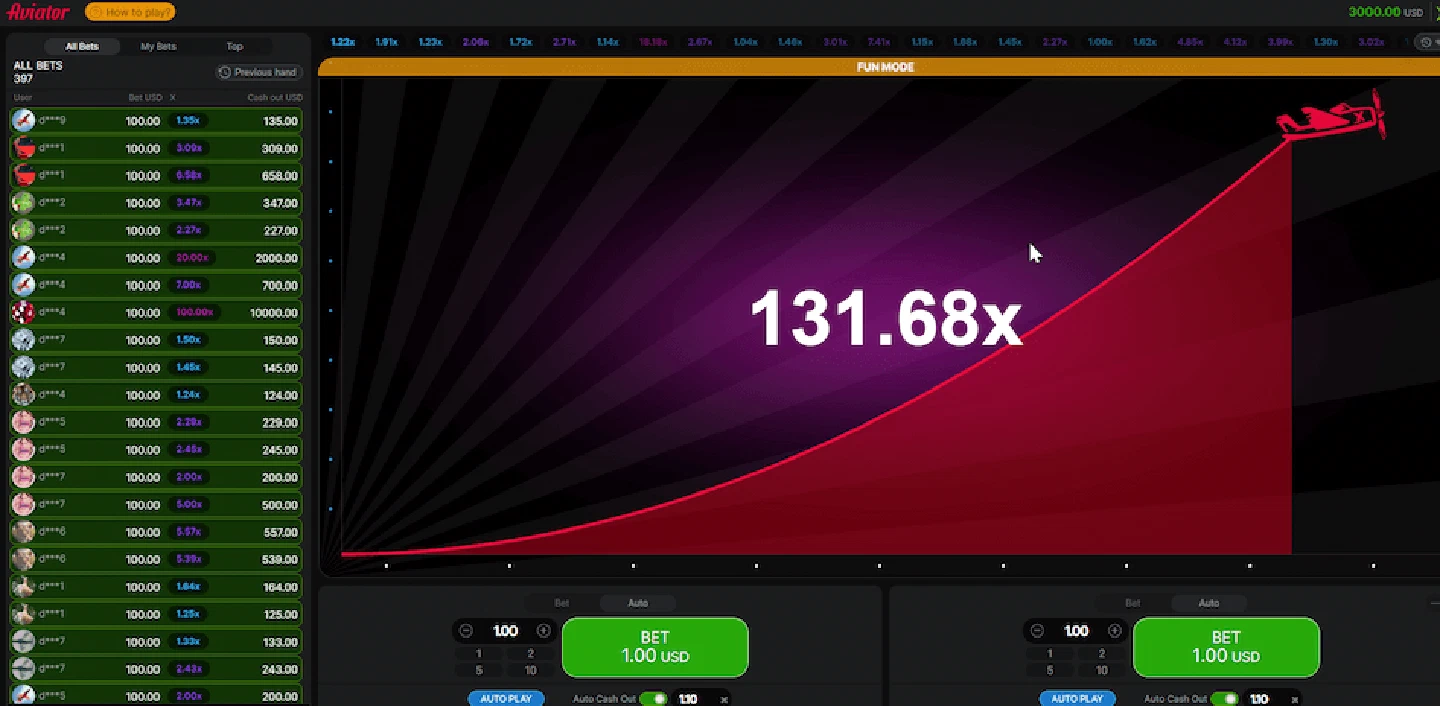This screenshot has height=706, width=1440.
Task: Show the Previous hand results
Action: pos(259,72)
